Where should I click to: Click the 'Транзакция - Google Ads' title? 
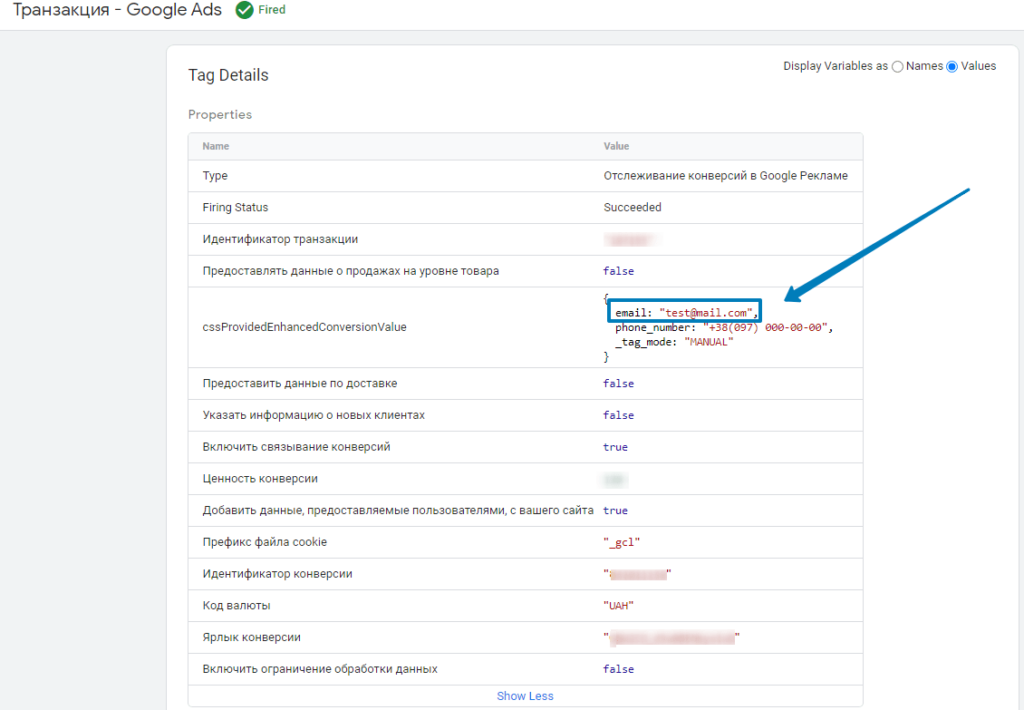118,10
